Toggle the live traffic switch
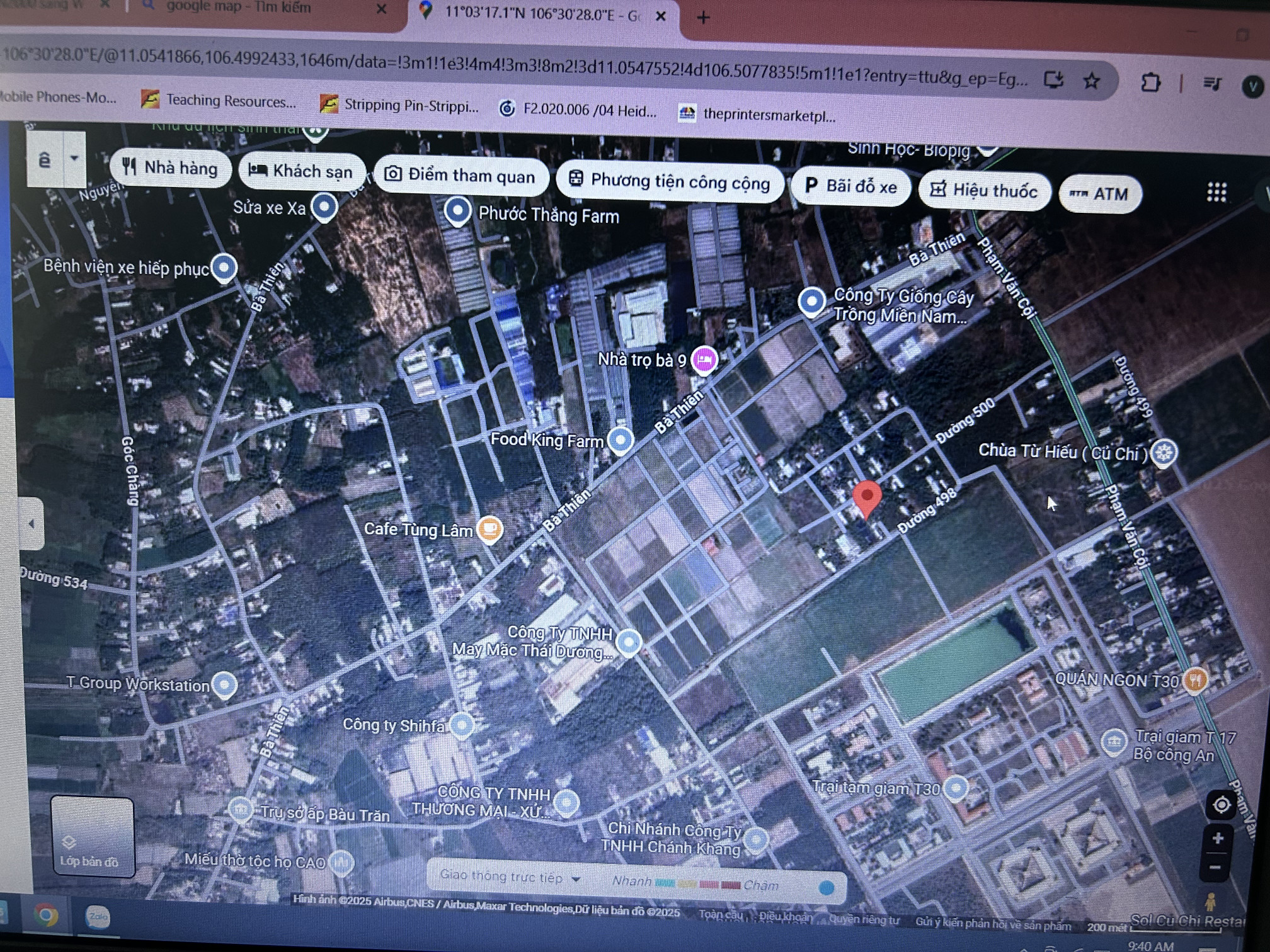Image resolution: width=1270 pixels, height=952 pixels. pyautogui.click(x=827, y=888)
